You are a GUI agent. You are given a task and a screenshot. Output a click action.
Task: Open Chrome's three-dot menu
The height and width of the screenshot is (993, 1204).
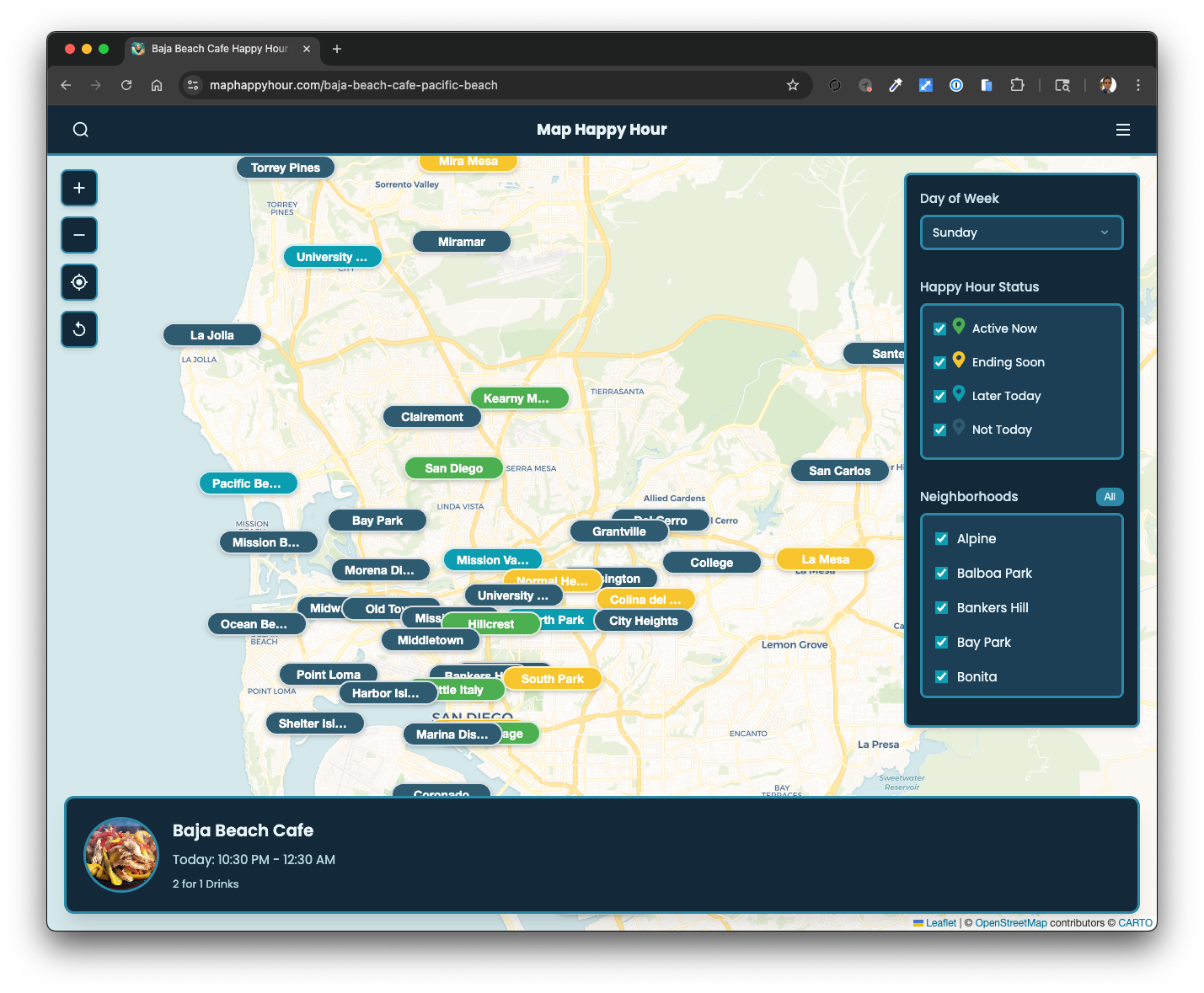(1138, 84)
